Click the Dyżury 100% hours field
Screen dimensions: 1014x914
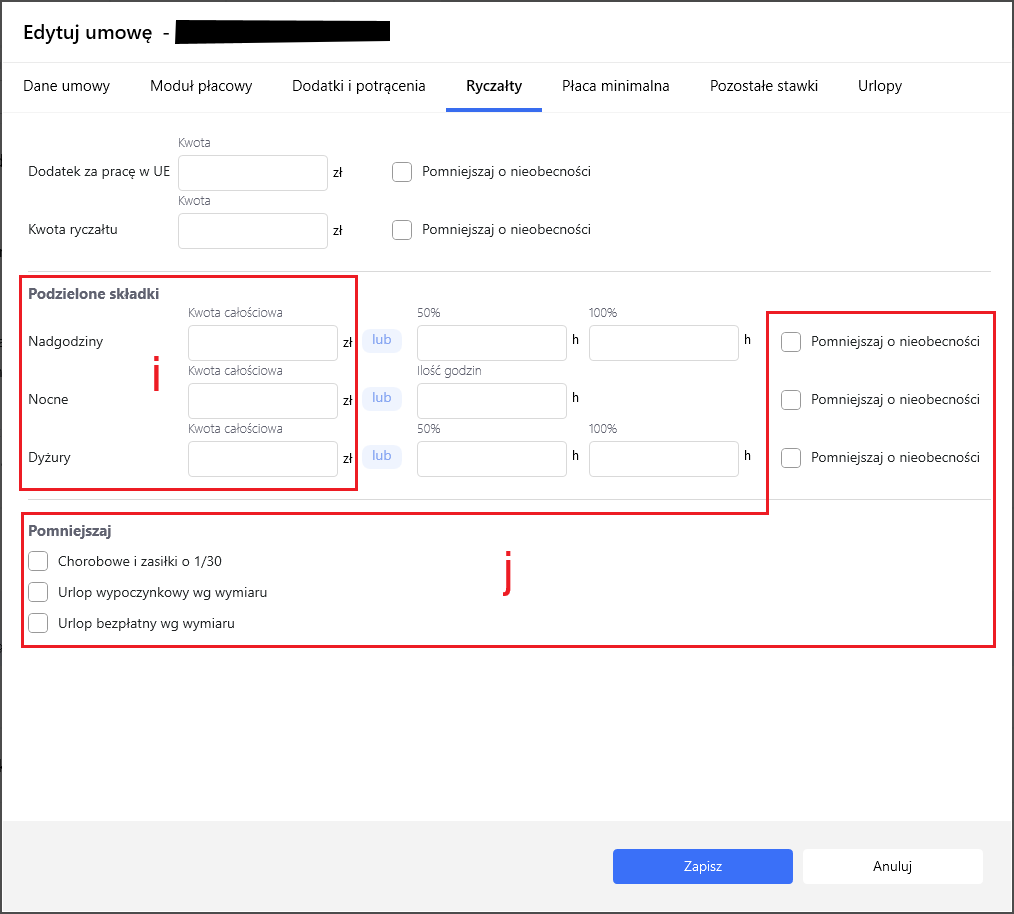663,459
